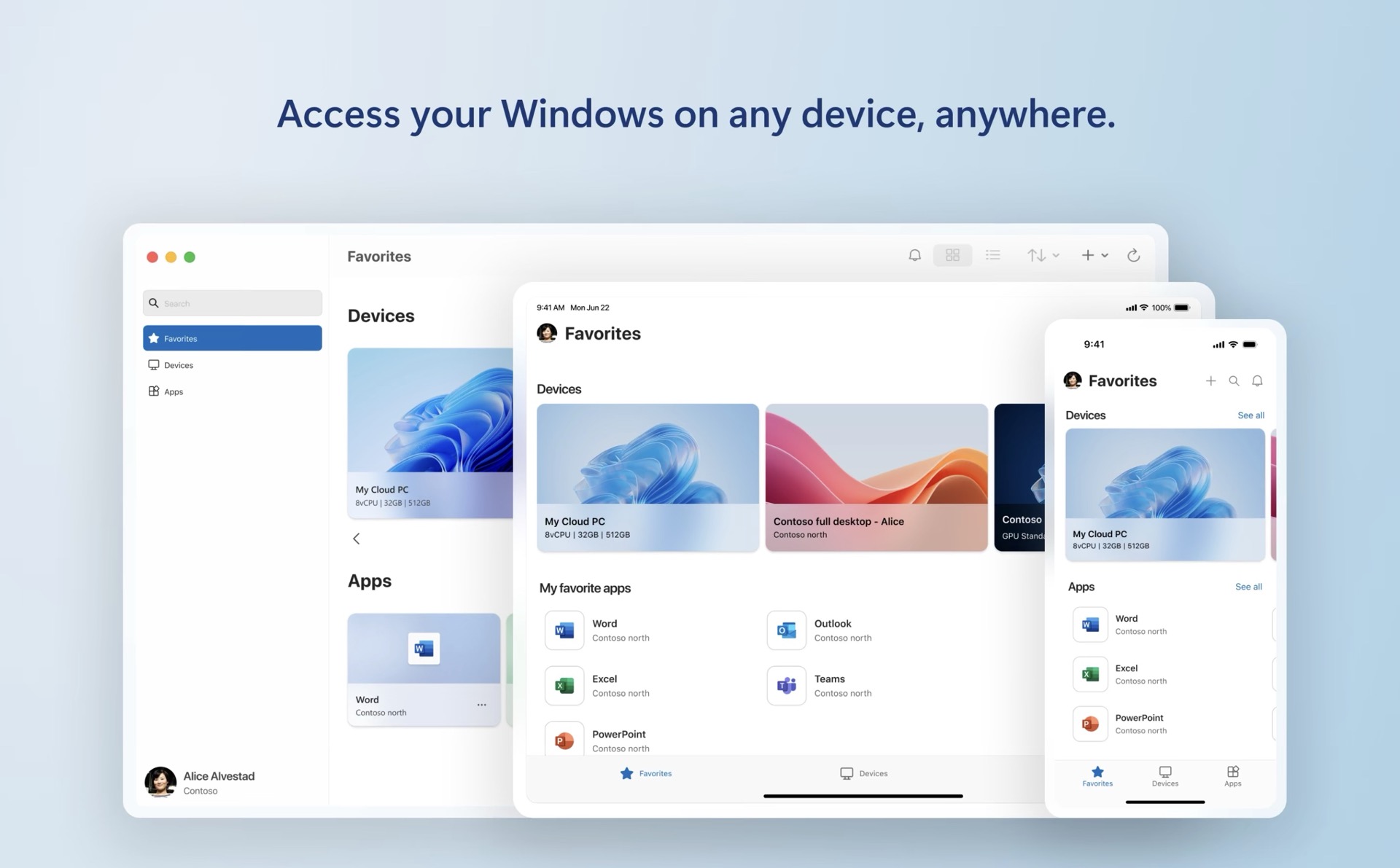The height and width of the screenshot is (868, 1400).
Task: Select the Favorites tab in sidebar
Action: point(231,337)
